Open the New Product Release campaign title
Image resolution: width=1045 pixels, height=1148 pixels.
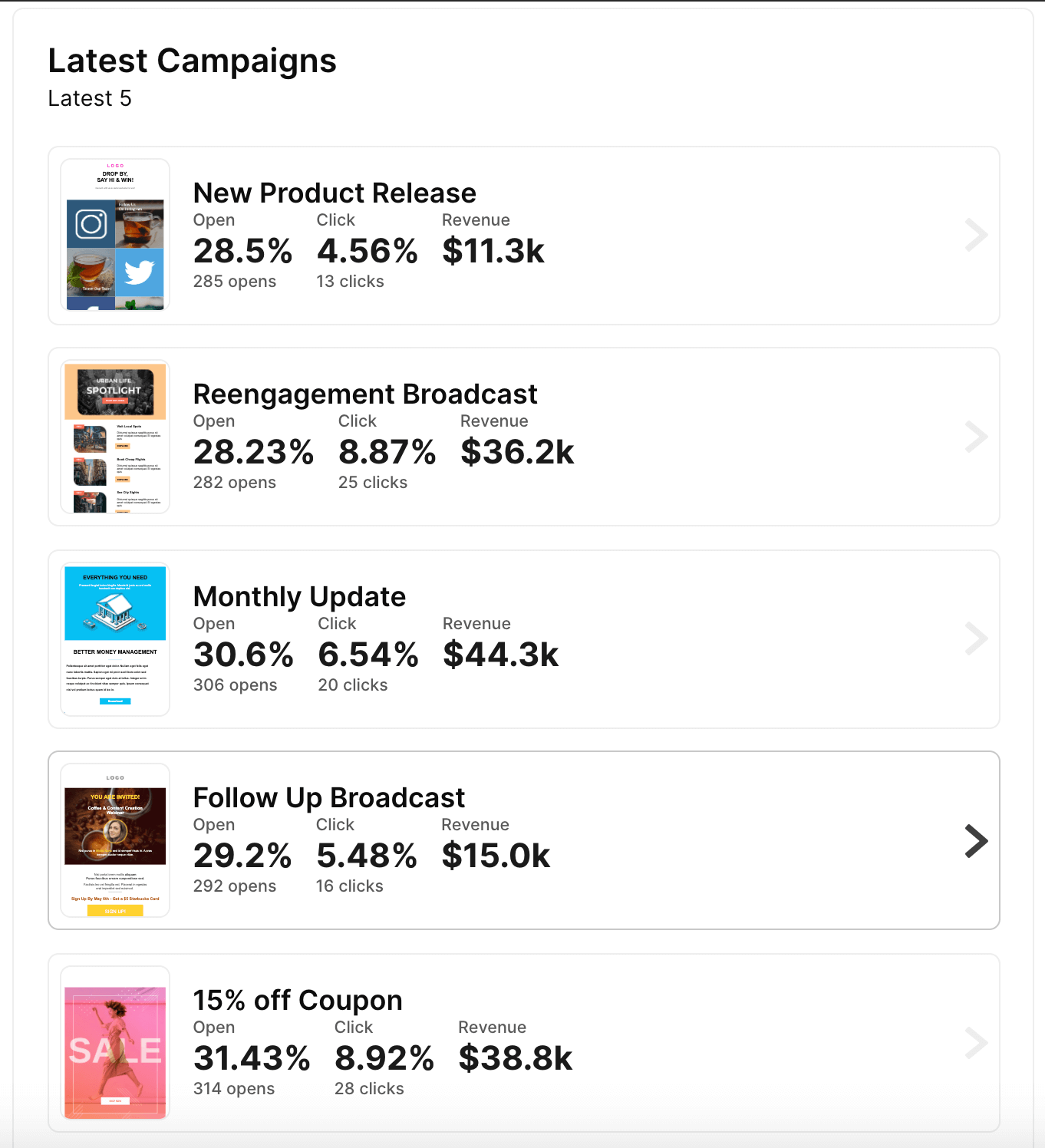[x=335, y=193]
